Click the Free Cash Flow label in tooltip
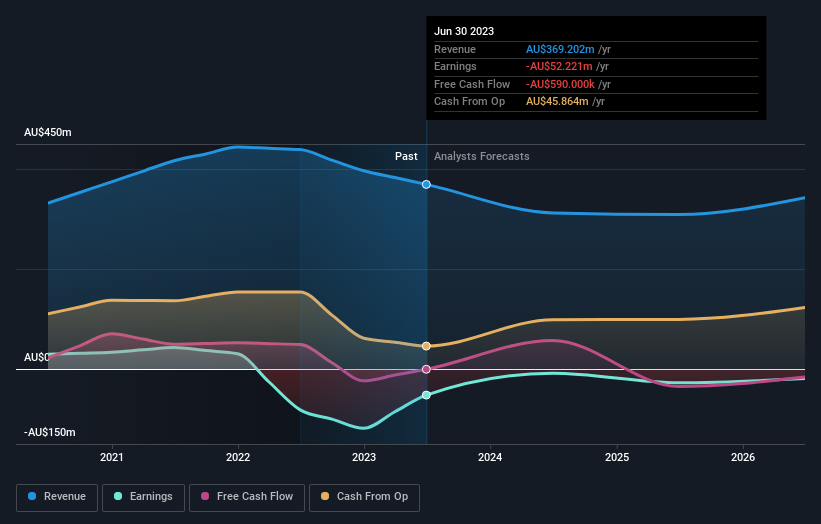Viewport: 821px width, 524px height. tap(472, 84)
